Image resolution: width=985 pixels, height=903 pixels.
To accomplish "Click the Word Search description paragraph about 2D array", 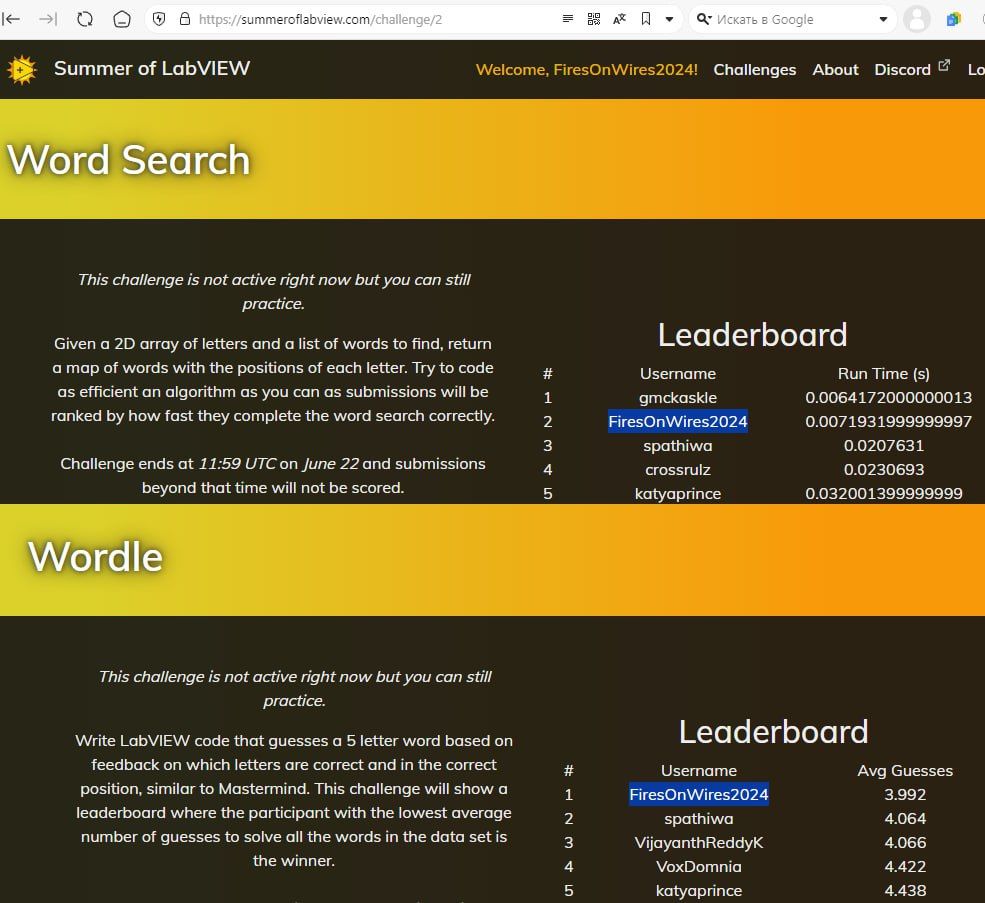I will pyautogui.click(x=273, y=380).
